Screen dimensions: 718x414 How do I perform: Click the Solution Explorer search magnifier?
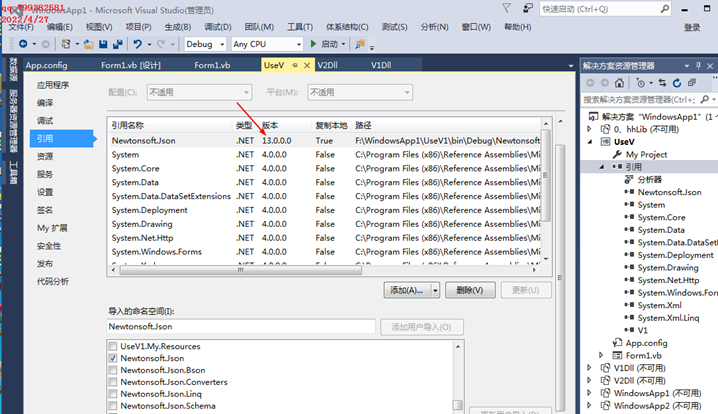pyautogui.click(x=705, y=99)
